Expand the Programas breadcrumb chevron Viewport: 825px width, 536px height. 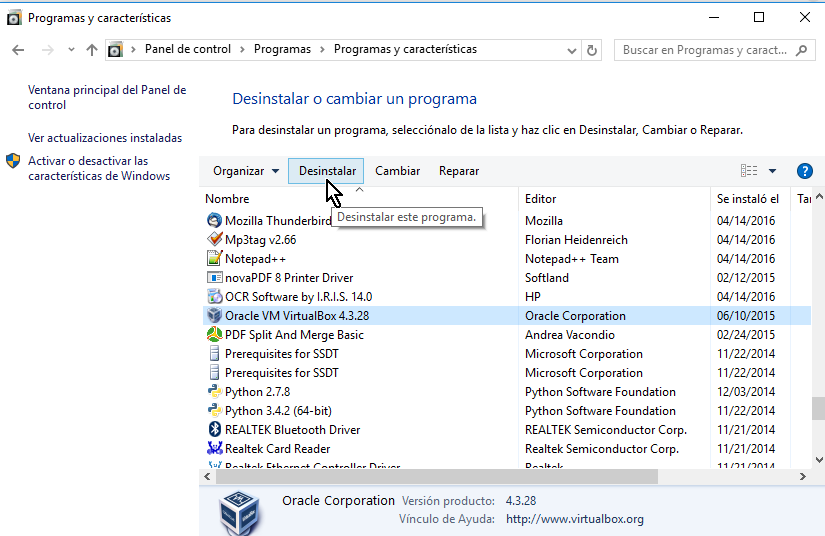[x=323, y=49]
